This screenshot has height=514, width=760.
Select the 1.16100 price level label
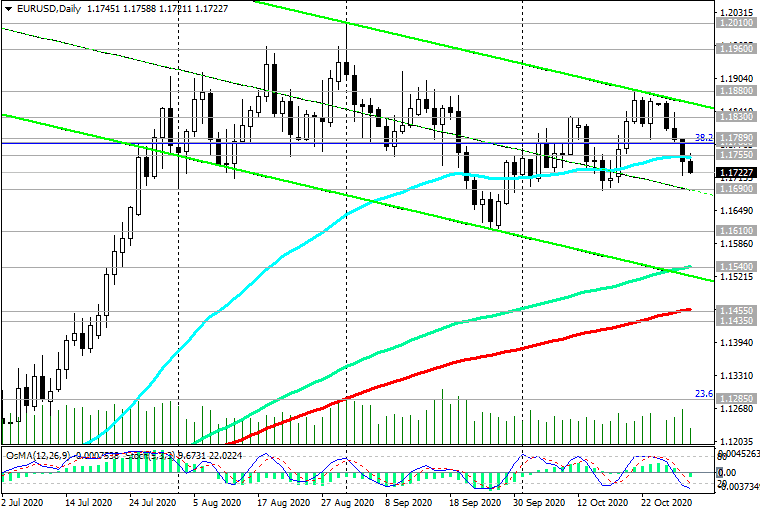[736, 231]
